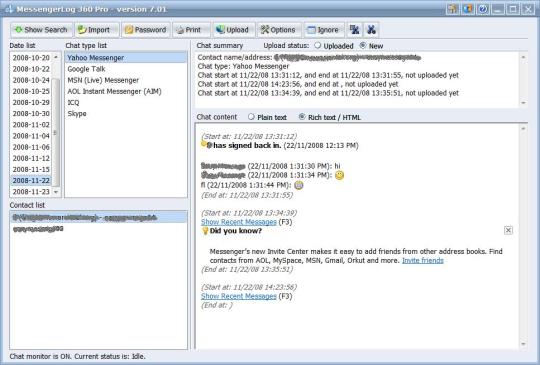Click the Show Search toolbar button
Viewport: 540px width, 365px height.
(41, 30)
